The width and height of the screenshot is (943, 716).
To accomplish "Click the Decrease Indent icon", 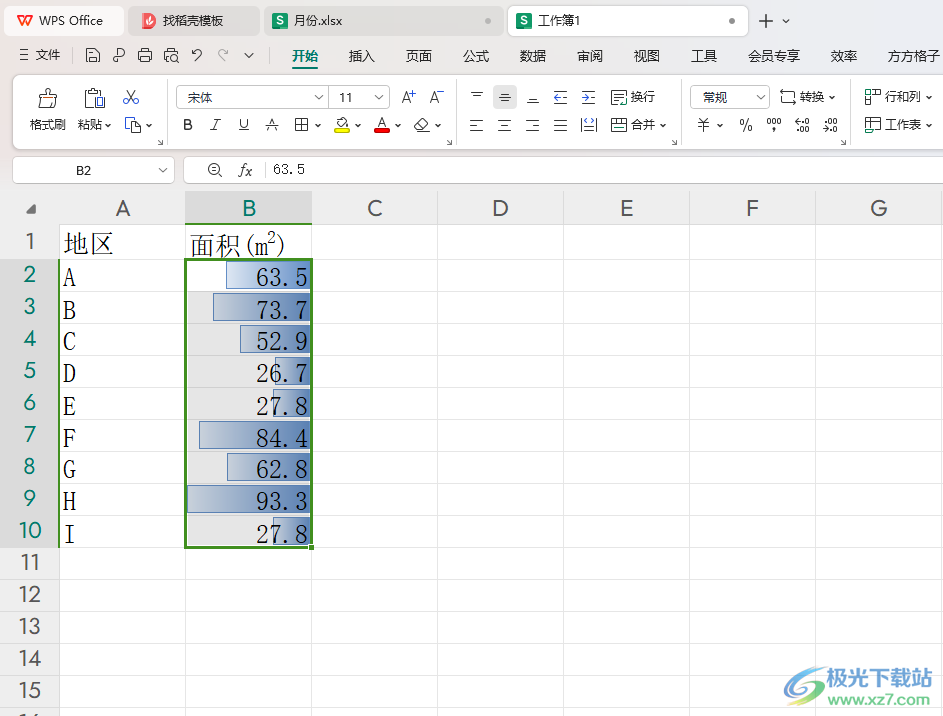I will (561, 97).
